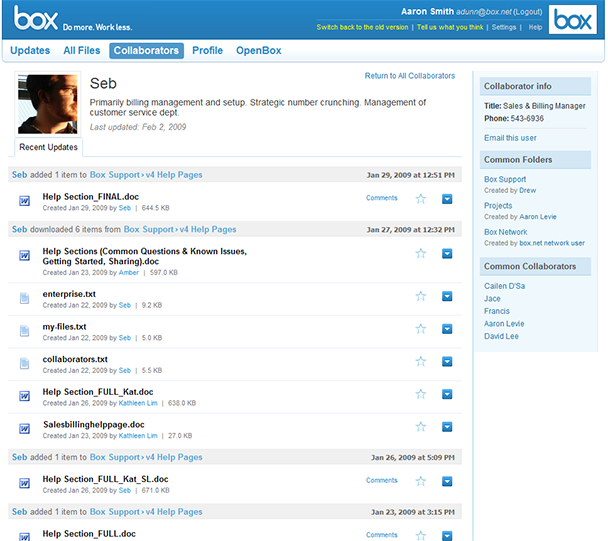This screenshot has width=608, height=541.
Task: Open Comments for Help Section_FINAL.doc
Action: coord(382,198)
